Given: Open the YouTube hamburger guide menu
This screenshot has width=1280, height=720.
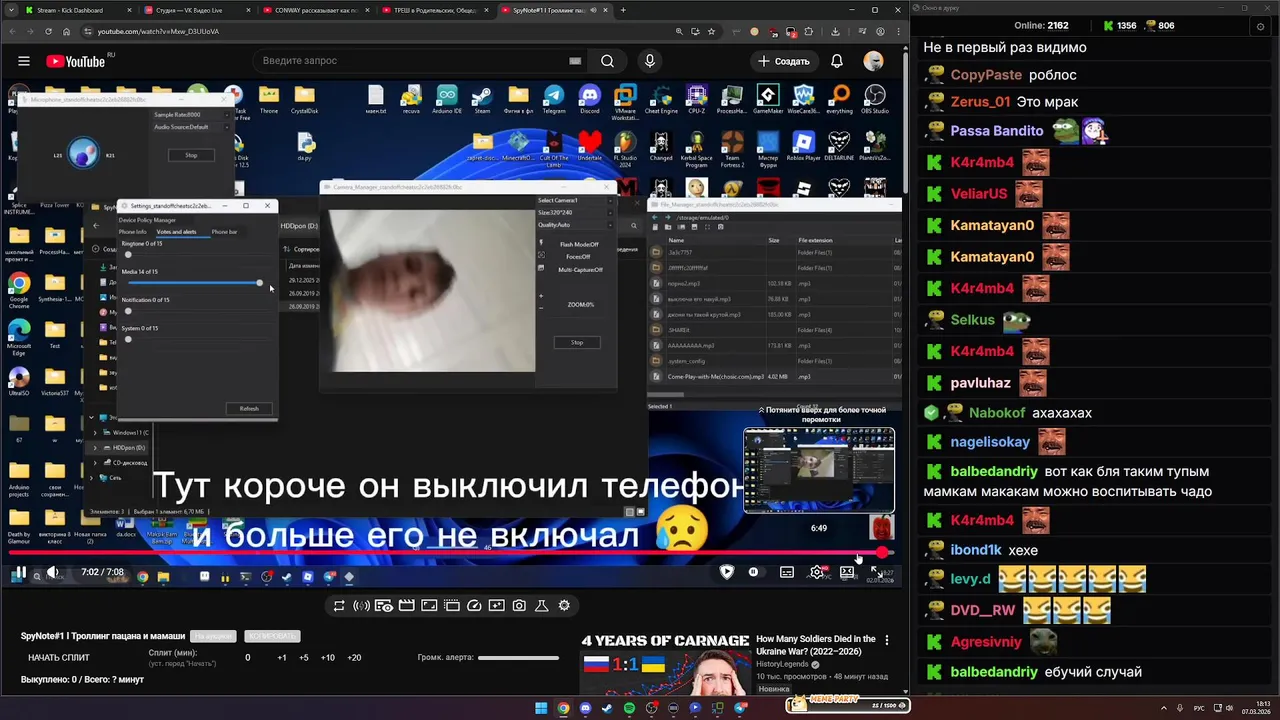Looking at the screenshot, I should (24, 61).
